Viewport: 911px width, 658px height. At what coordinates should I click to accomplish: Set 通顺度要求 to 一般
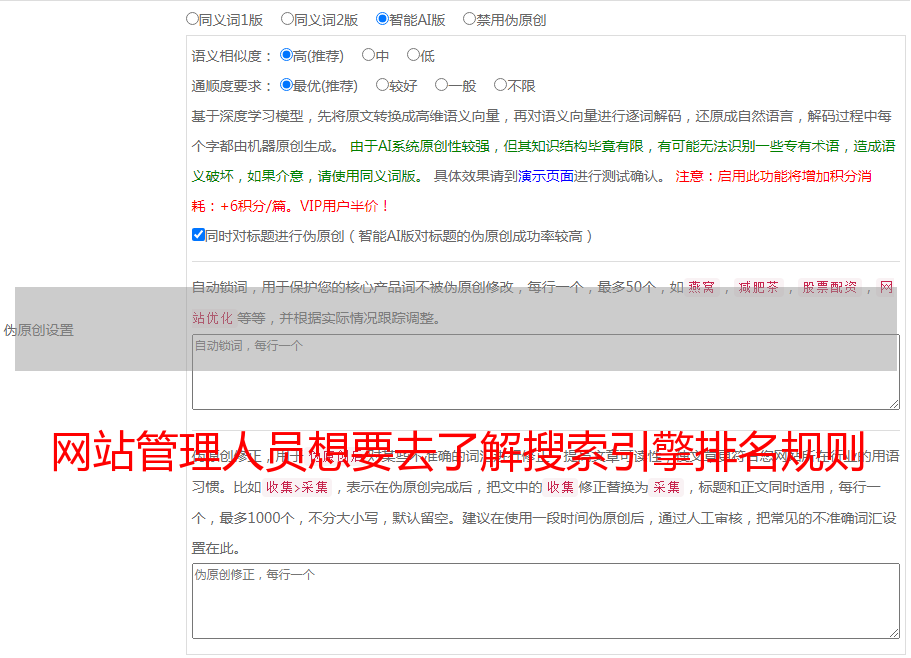442,85
